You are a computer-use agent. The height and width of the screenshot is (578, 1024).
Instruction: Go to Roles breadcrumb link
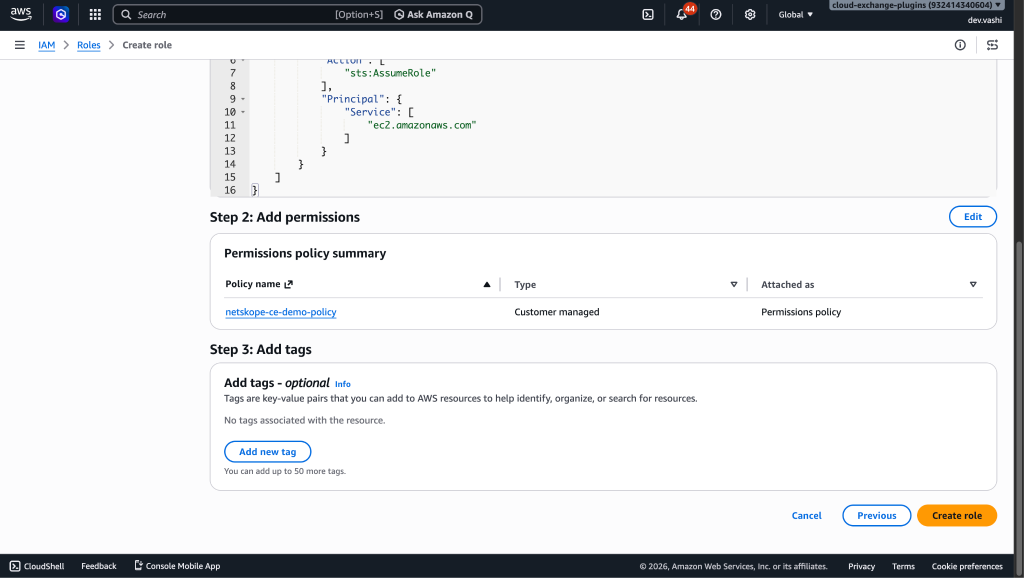tap(89, 45)
